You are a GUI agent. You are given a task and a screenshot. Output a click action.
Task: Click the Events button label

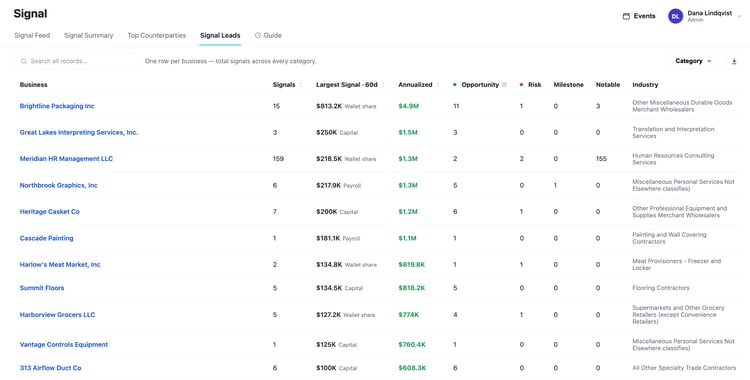click(644, 16)
